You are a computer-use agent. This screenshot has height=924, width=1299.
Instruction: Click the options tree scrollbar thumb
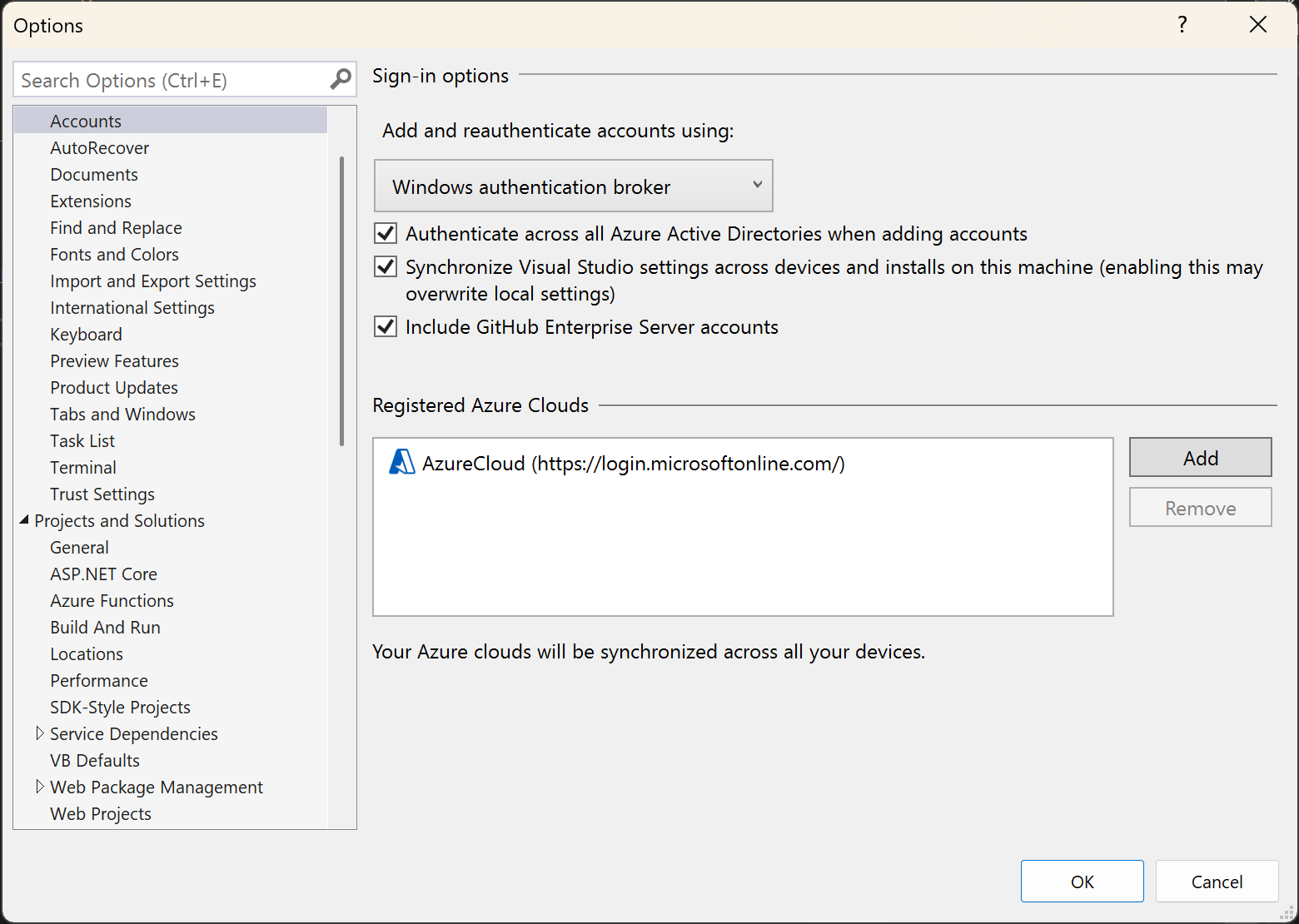[341, 301]
